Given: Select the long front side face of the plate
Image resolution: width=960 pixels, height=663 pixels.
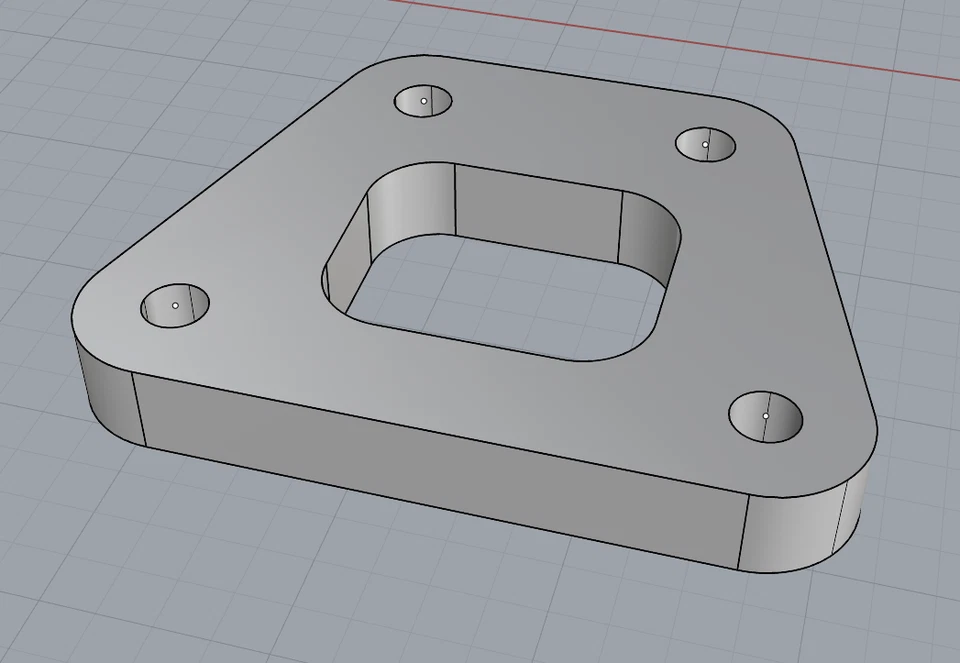Looking at the screenshot, I should click(x=441, y=471).
